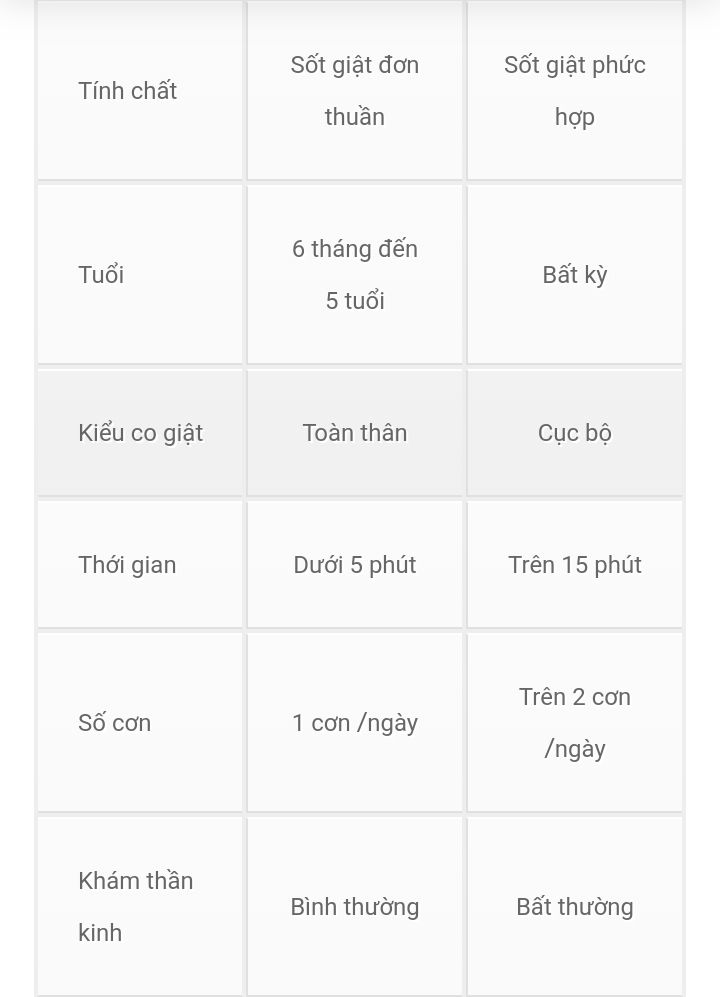Select the 'Kiểu co giật' row label
Screen dimensions: 720x997
coord(140,432)
